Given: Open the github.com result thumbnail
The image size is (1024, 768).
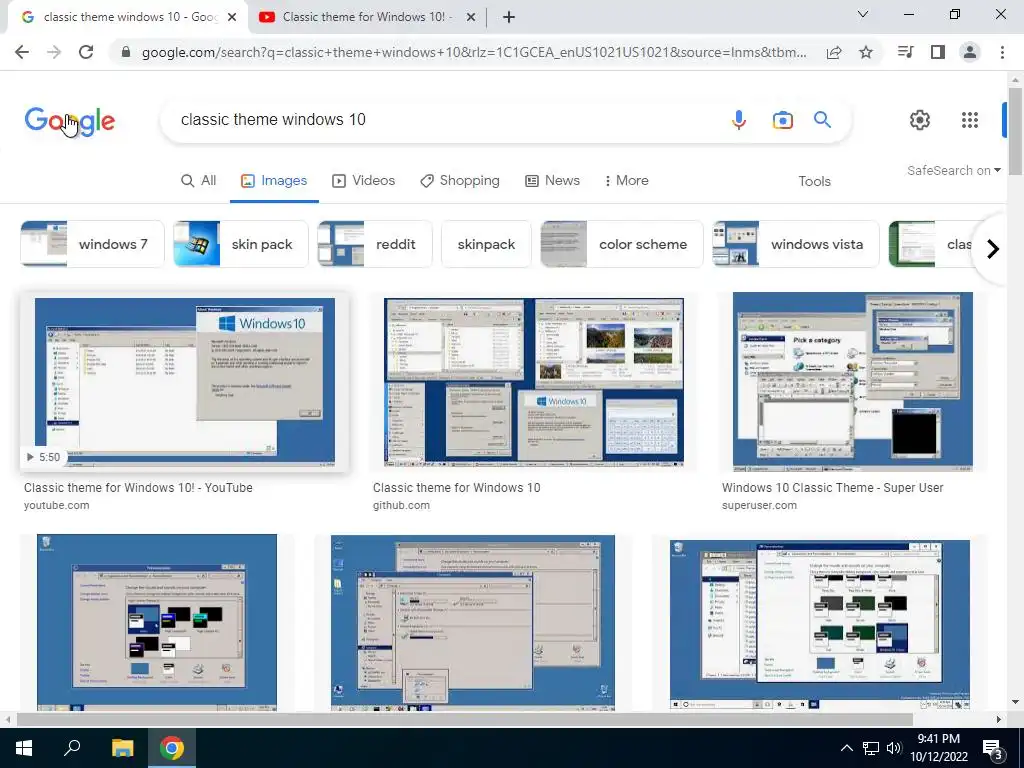Looking at the screenshot, I should pyautogui.click(x=534, y=382).
